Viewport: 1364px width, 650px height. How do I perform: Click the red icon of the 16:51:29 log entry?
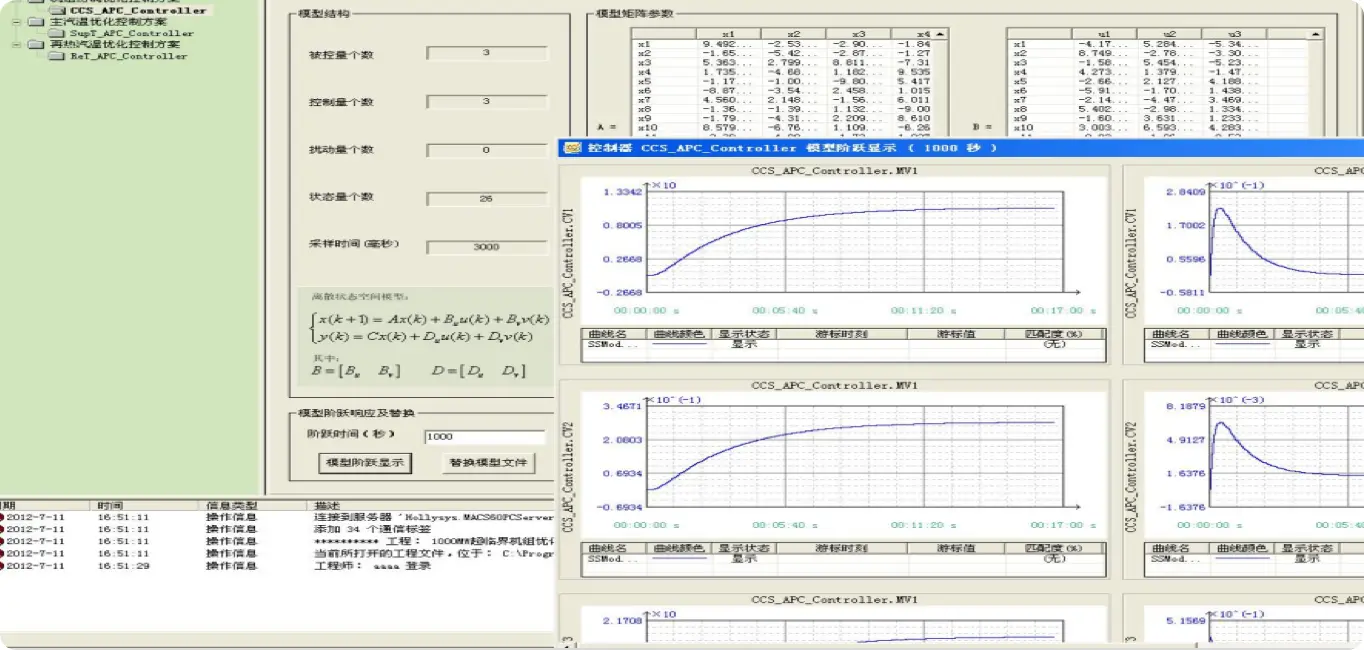click(2, 565)
